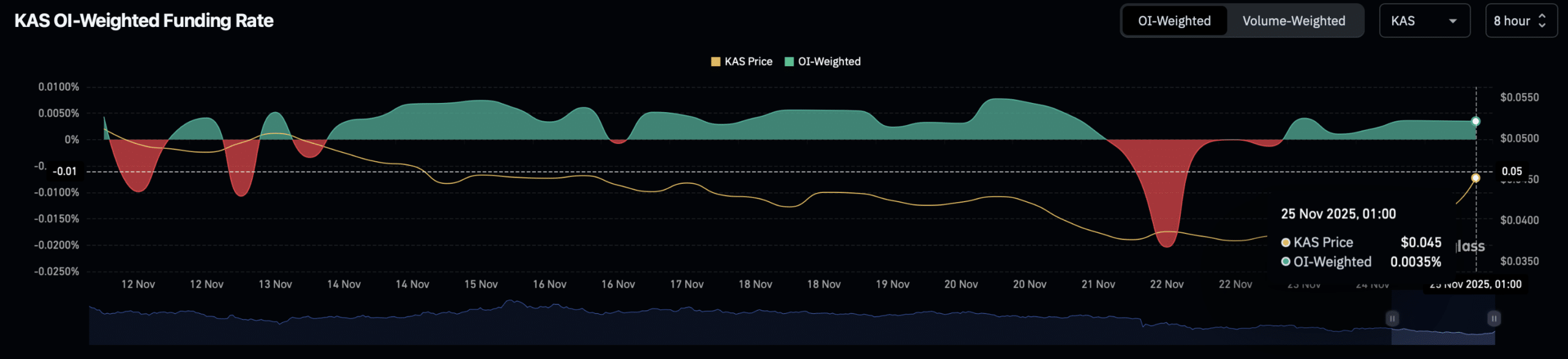
Task: Click the right range slider handle
Action: click(1494, 319)
